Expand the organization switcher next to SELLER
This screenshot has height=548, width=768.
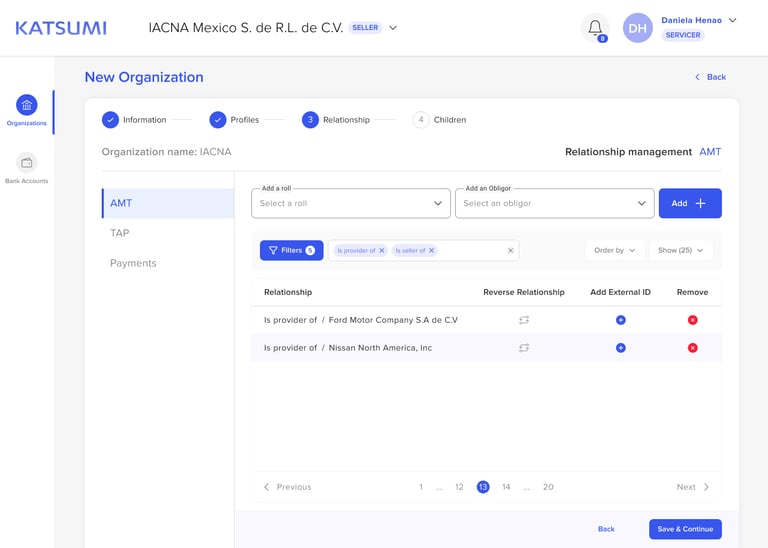[393, 28]
